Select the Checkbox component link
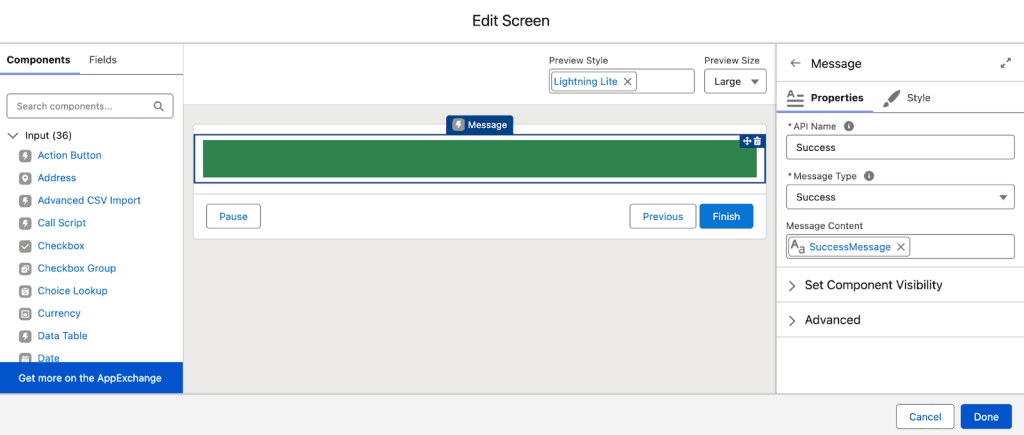 pos(61,246)
